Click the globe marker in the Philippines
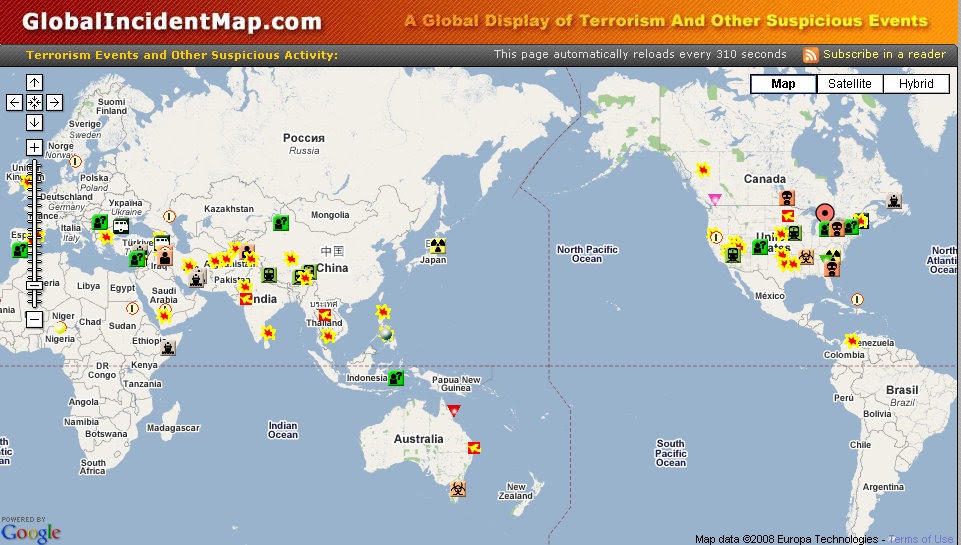Screen dimensions: 961x545 pos(386,333)
